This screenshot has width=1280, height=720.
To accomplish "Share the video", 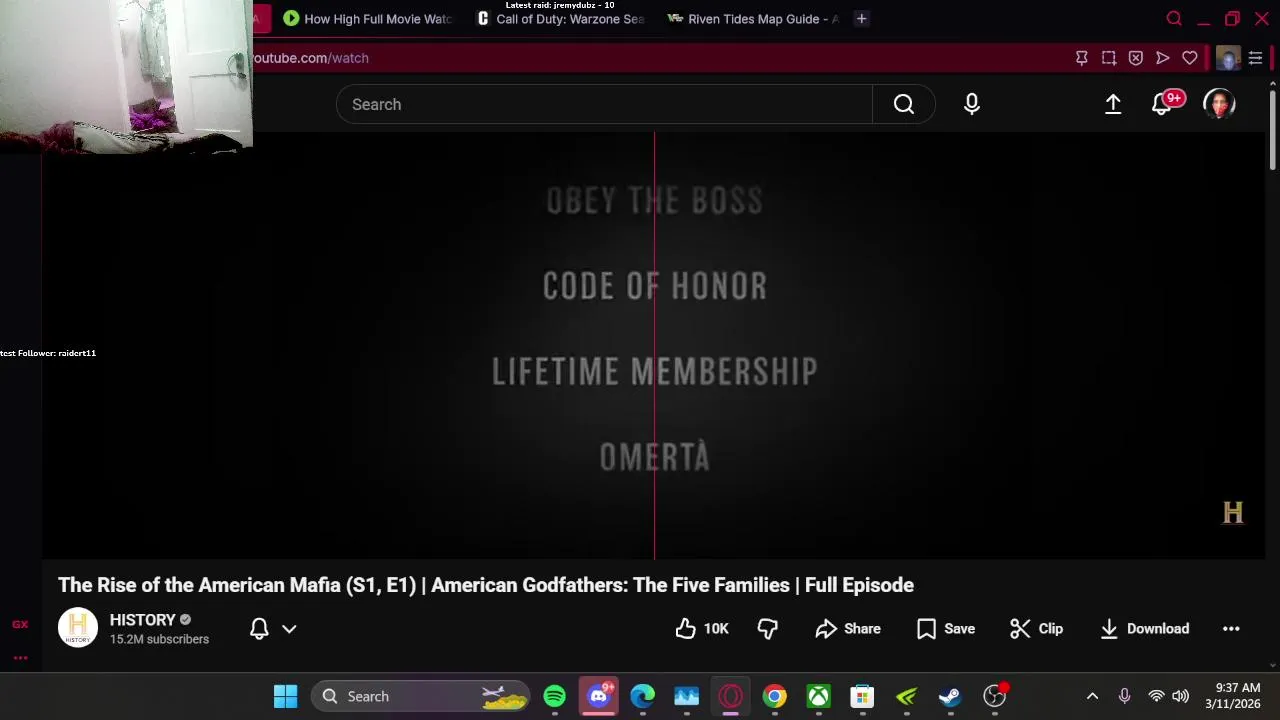I will (x=848, y=628).
